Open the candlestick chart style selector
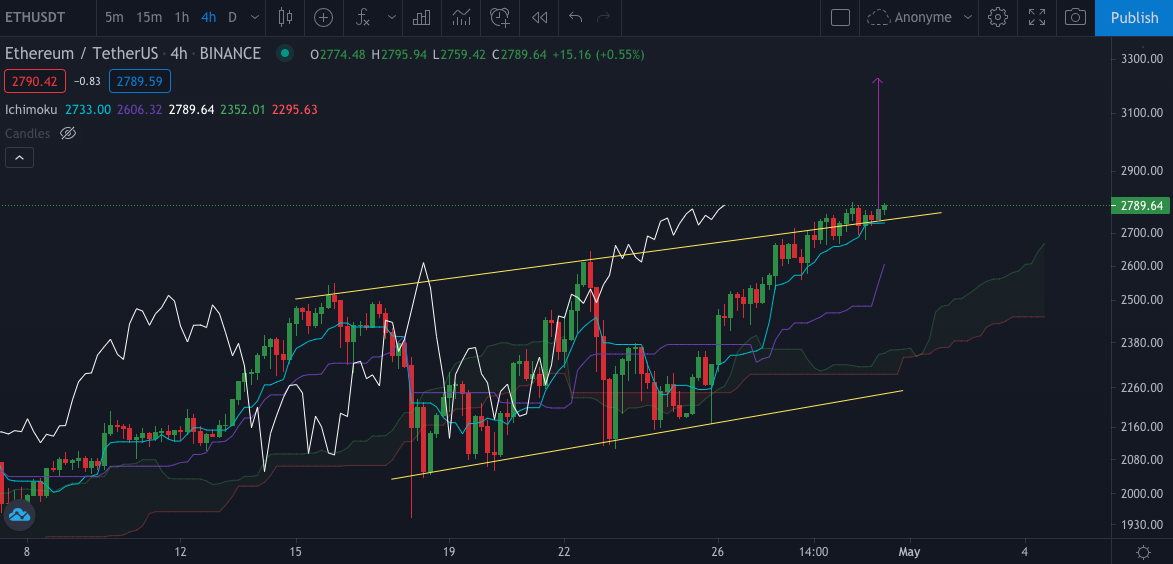 click(x=284, y=17)
